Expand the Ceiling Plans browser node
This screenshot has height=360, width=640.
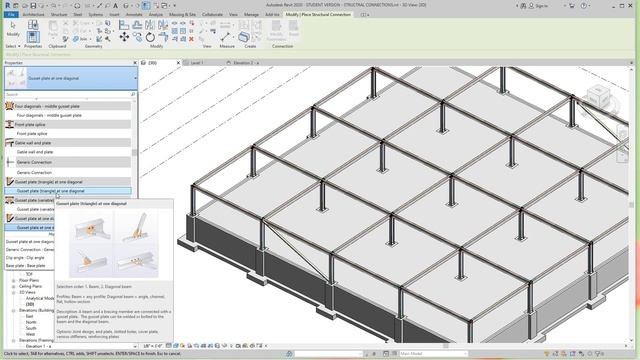pos(13,287)
